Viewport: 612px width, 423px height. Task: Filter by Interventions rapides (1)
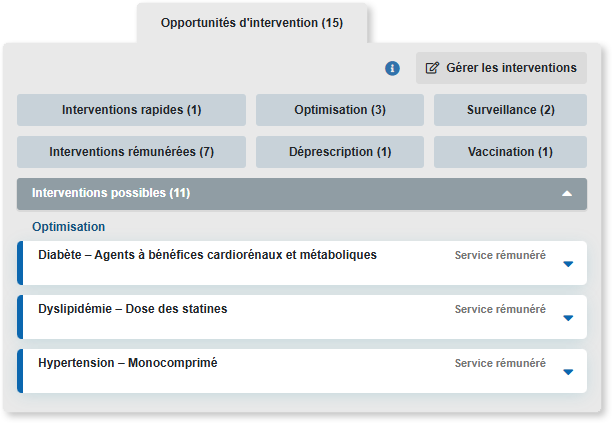tap(132, 110)
